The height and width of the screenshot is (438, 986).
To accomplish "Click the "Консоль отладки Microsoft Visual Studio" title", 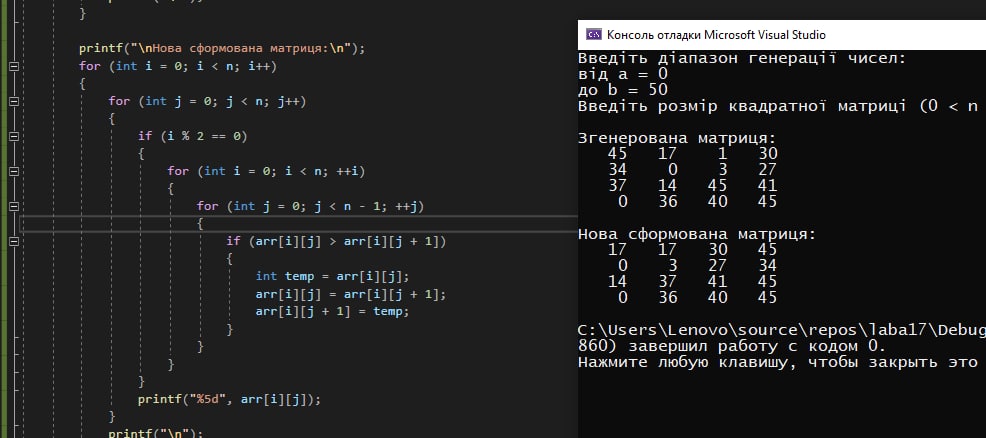I will click(716, 35).
